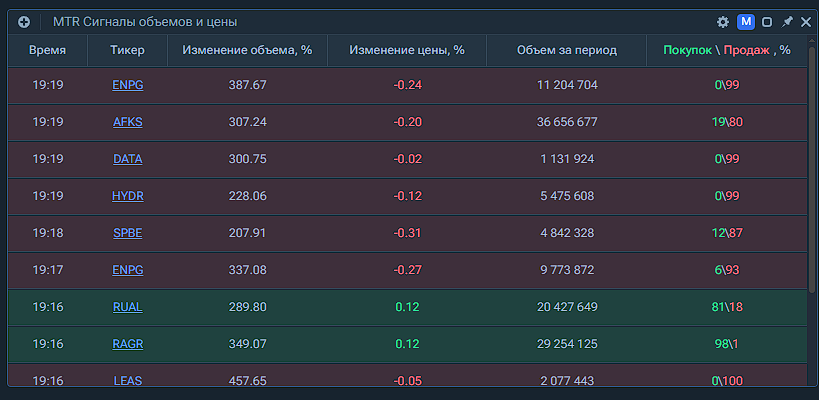Maximize the widget with the square icon

coord(767,22)
